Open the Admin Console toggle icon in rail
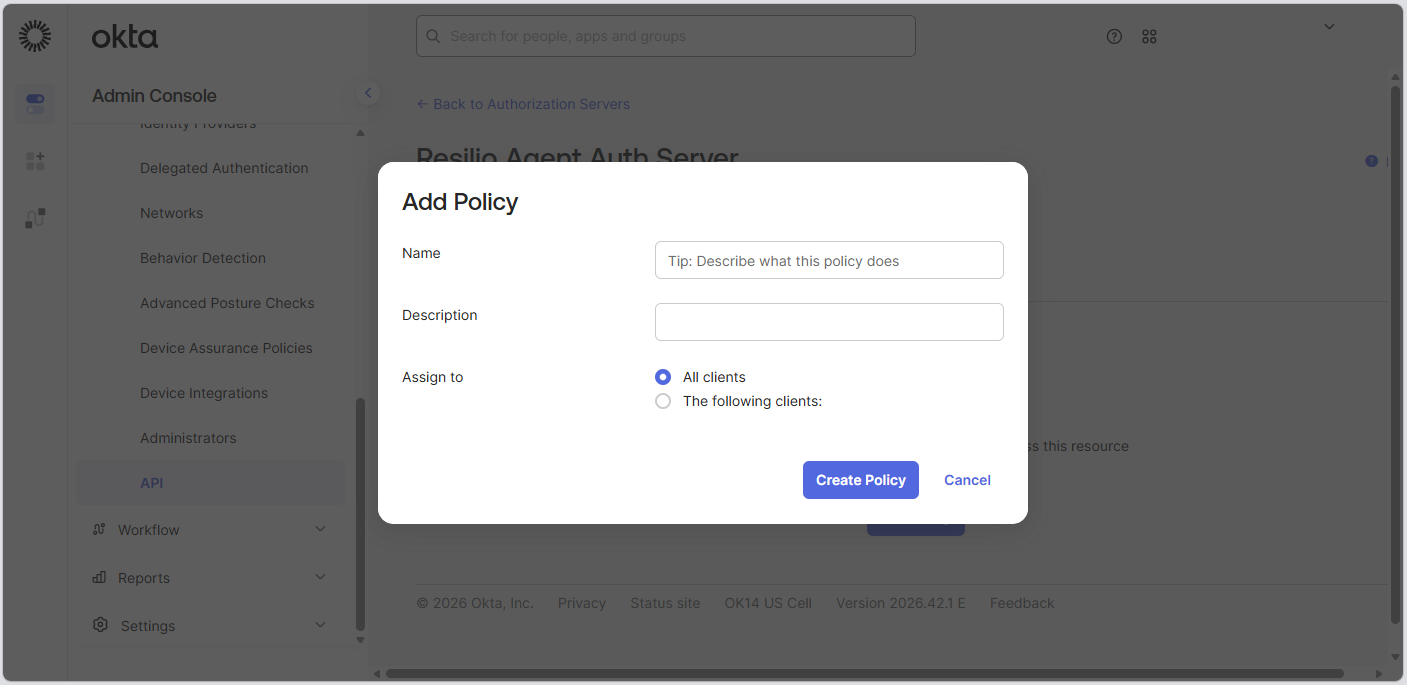This screenshot has width=1407, height=685. click(x=35, y=104)
